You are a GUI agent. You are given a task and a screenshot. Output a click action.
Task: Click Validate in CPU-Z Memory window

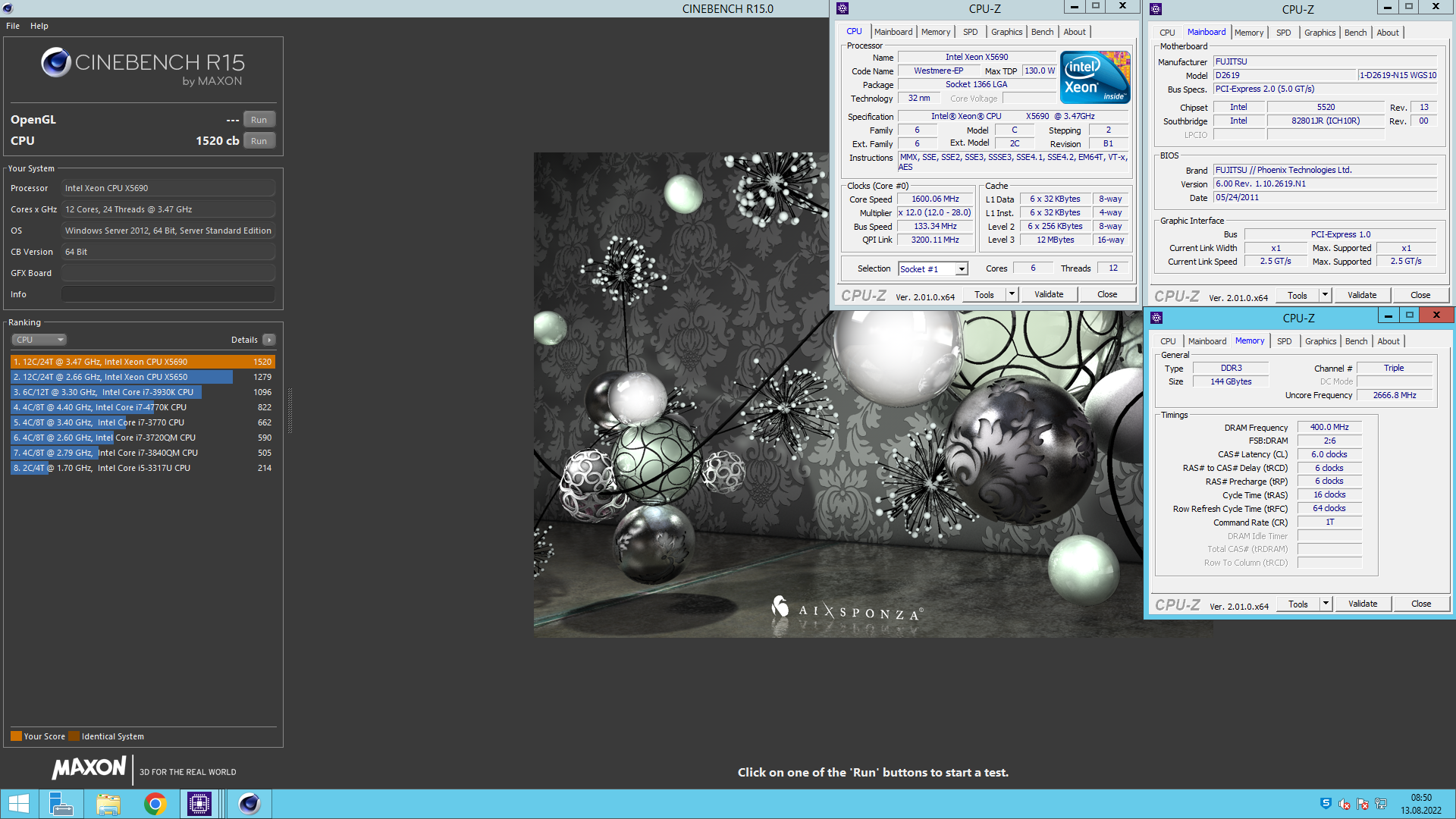point(1363,604)
